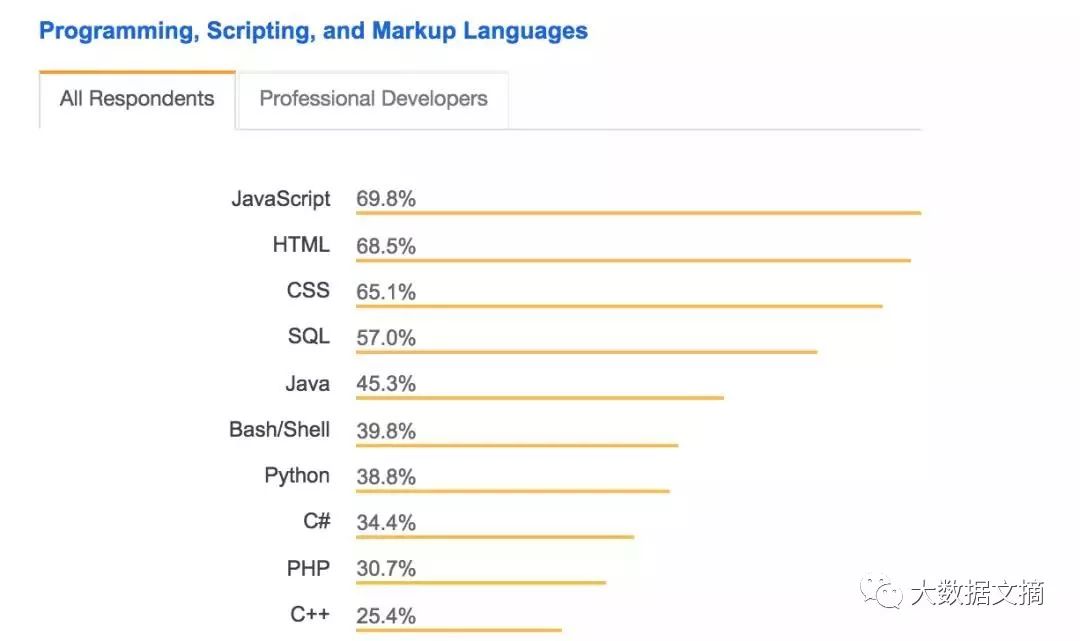The width and height of the screenshot is (1080, 641).
Task: Click the Programming, Scripting, and Markup Languages heading
Action: point(313,31)
